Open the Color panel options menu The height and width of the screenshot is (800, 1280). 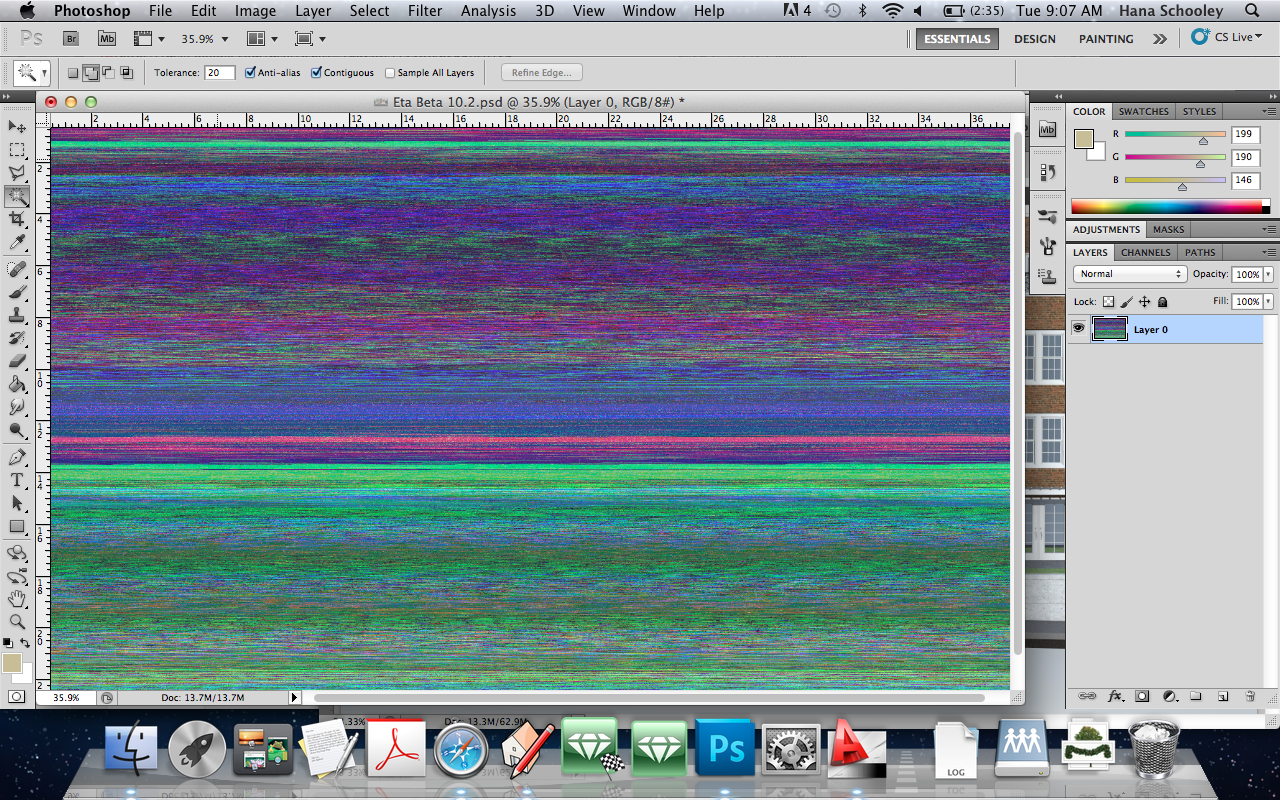(x=1268, y=111)
